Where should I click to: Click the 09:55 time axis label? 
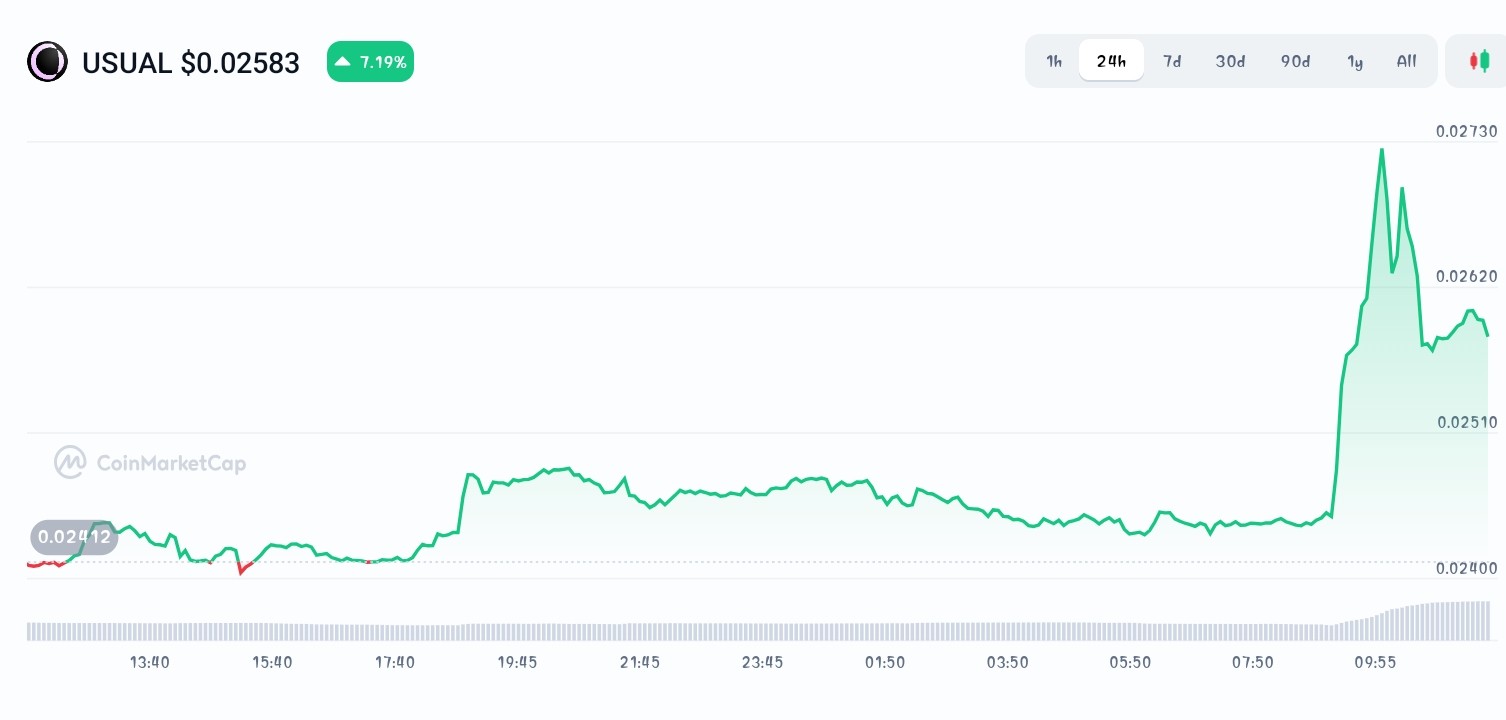pos(1375,662)
